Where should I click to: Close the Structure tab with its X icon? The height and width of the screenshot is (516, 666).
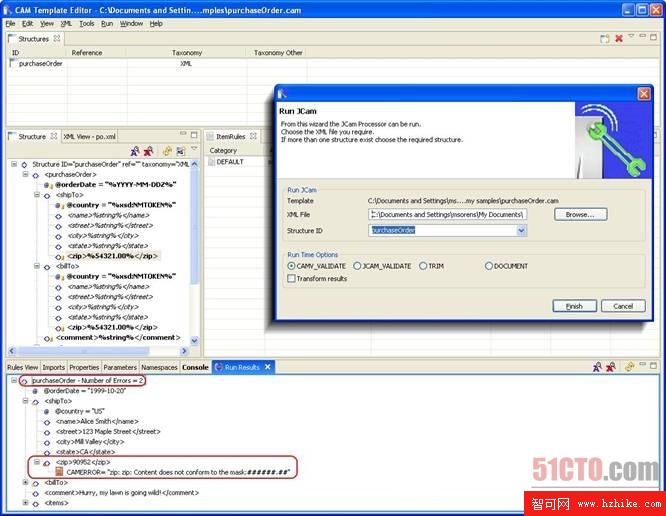click(x=55, y=137)
